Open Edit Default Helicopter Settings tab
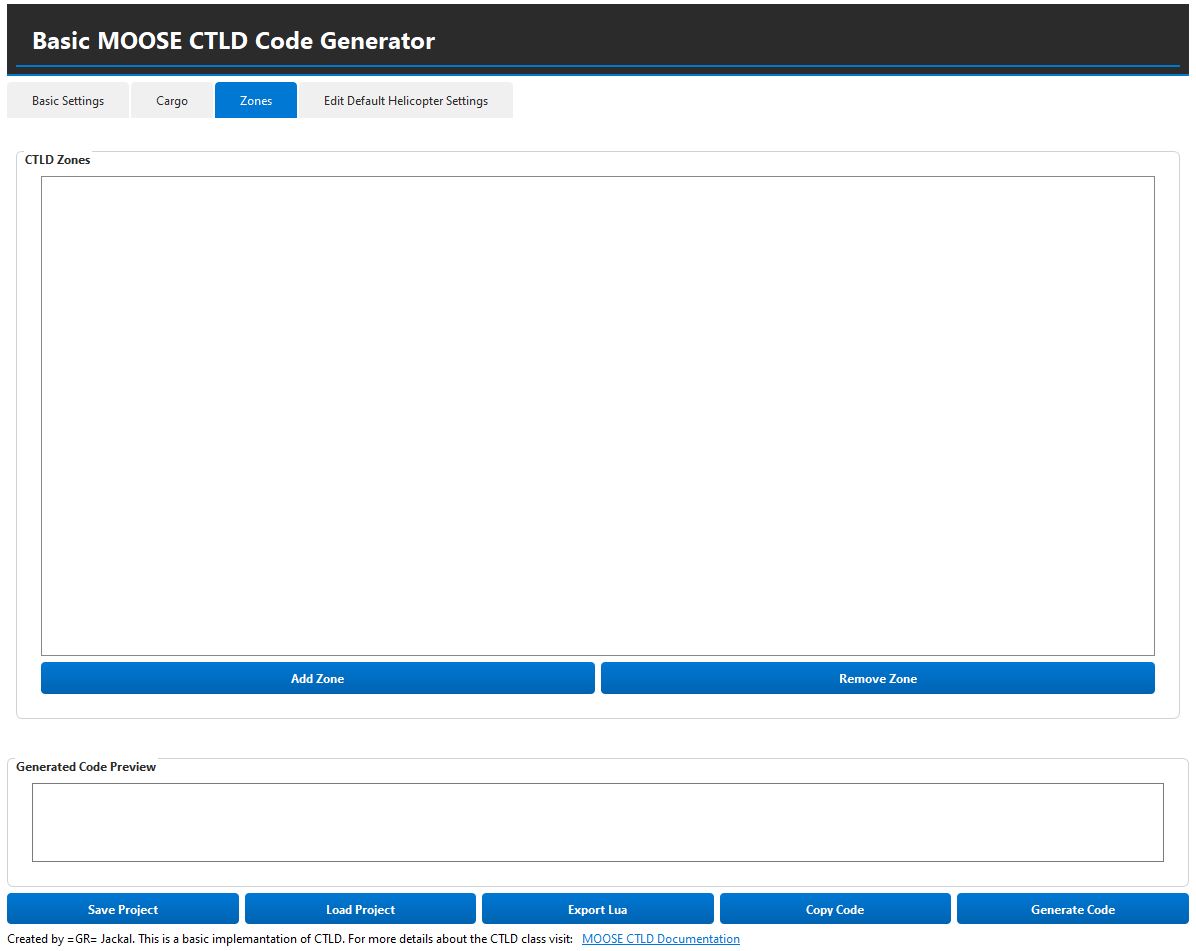The width and height of the screenshot is (1196, 951). point(405,101)
